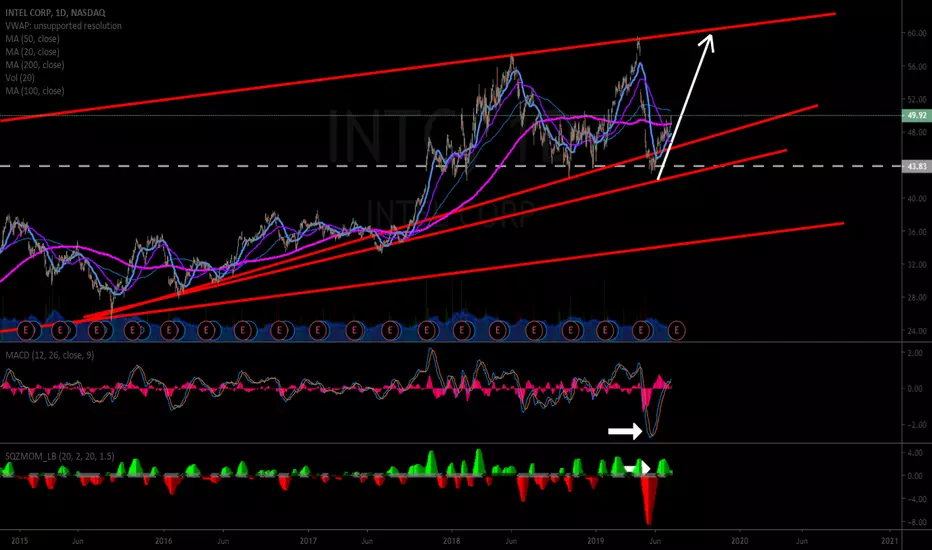Click the -4.00 value on SQZMOM scale
Screen dimensions: 932x550
click(x=914, y=499)
